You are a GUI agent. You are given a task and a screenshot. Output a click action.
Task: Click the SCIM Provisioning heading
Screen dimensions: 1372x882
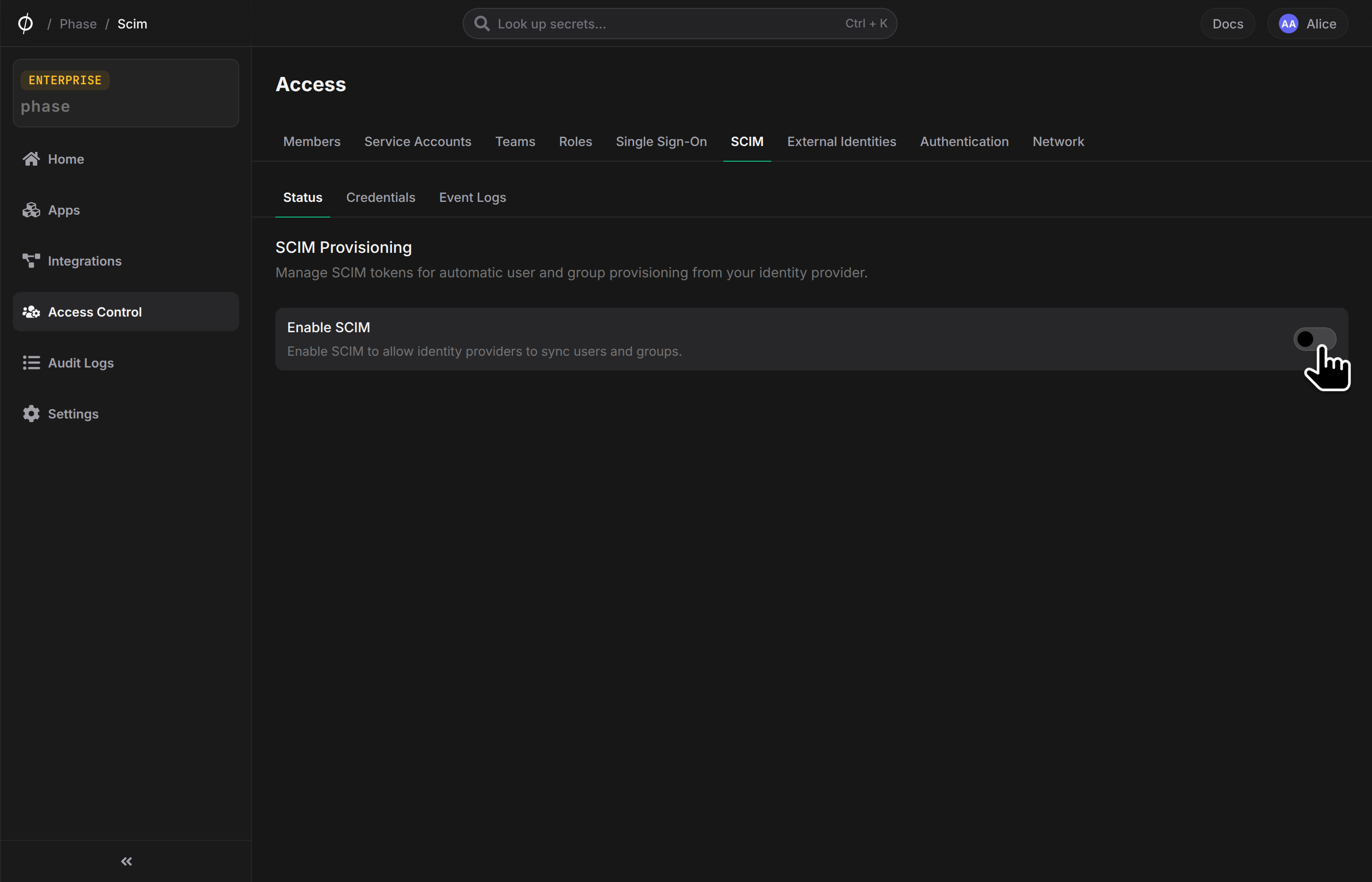pos(343,247)
